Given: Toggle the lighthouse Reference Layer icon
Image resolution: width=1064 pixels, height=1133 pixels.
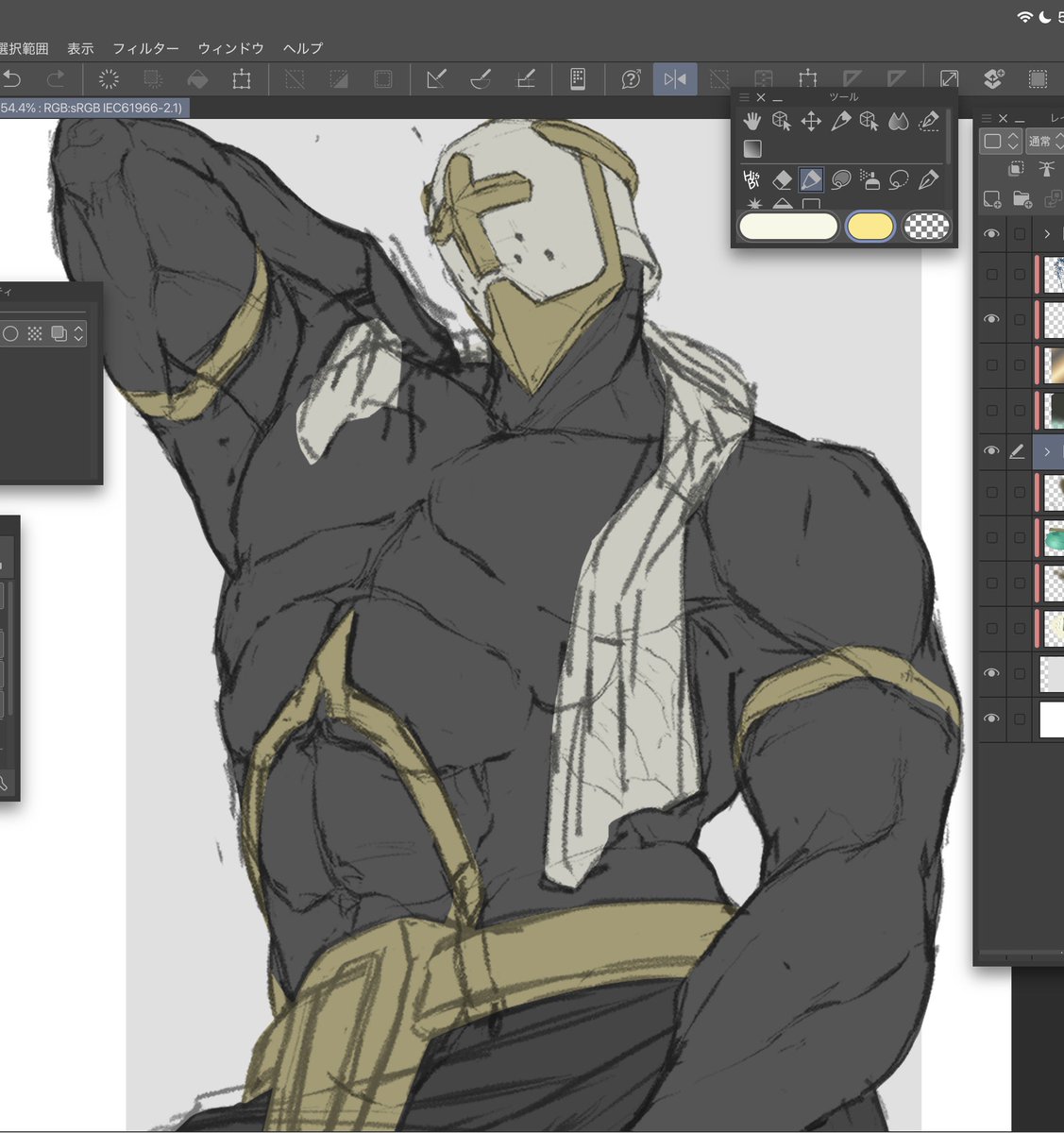Looking at the screenshot, I should 1046,169.
